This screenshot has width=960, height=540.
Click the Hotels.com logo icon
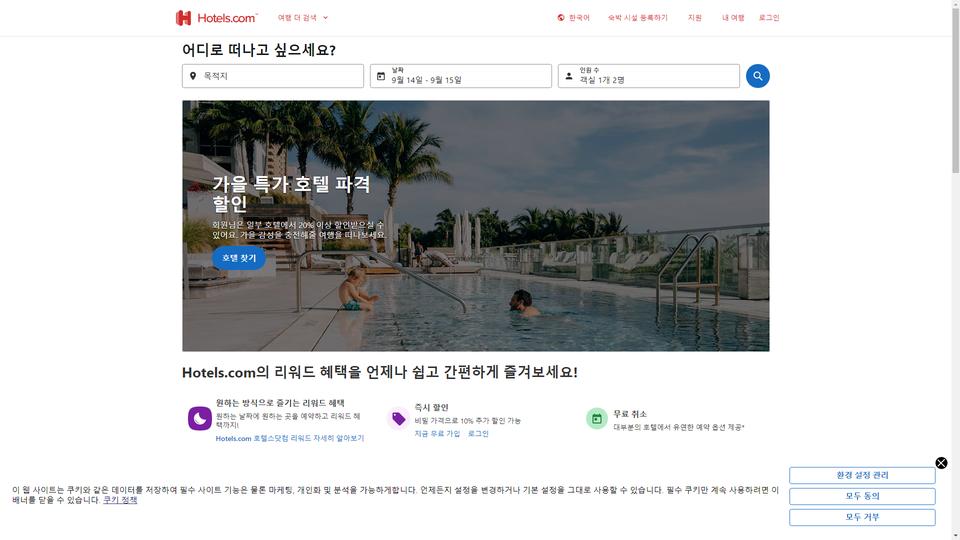click(183, 18)
